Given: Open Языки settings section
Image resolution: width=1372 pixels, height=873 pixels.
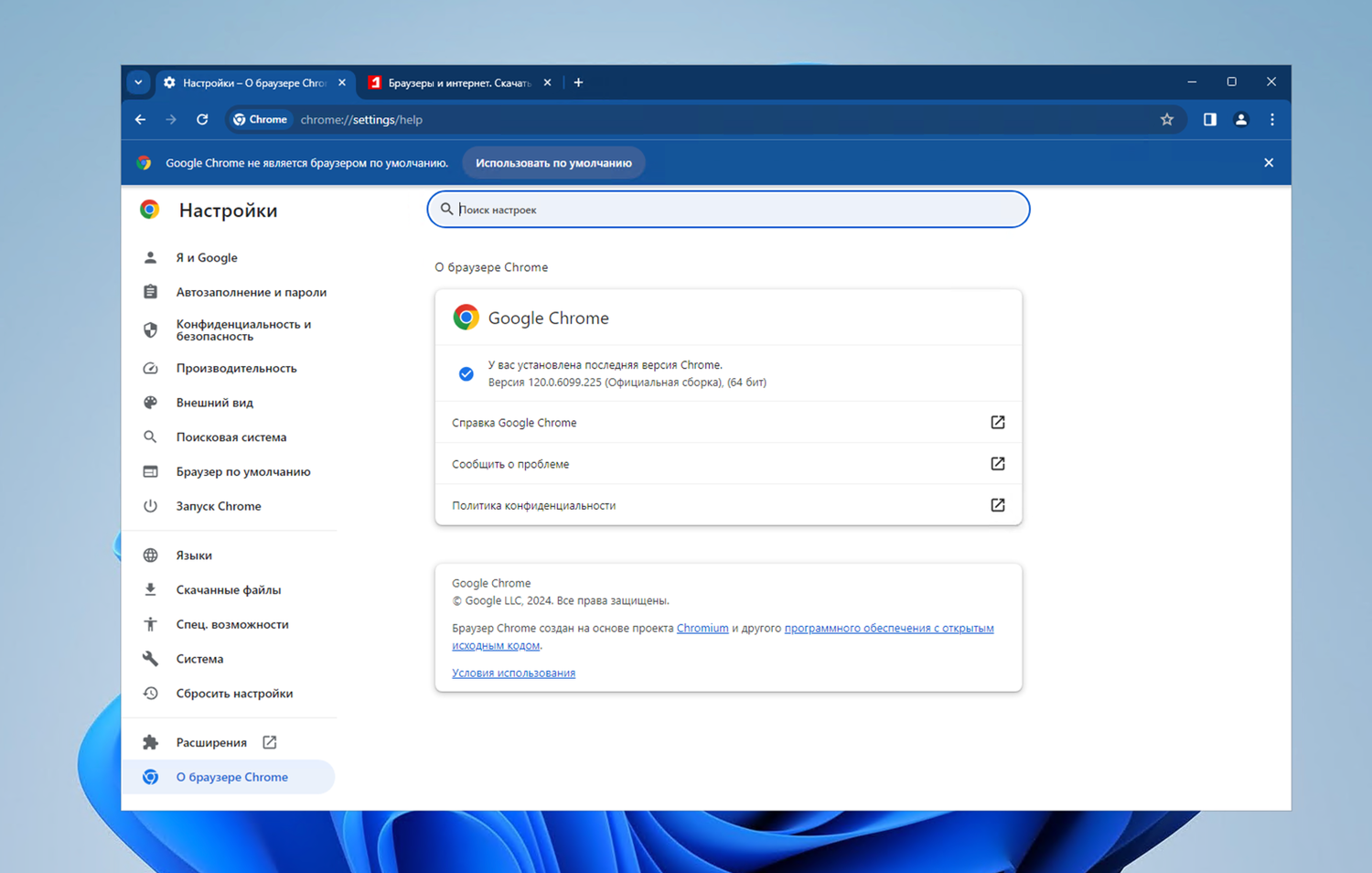Looking at the screenshot, I should (229, 555).
